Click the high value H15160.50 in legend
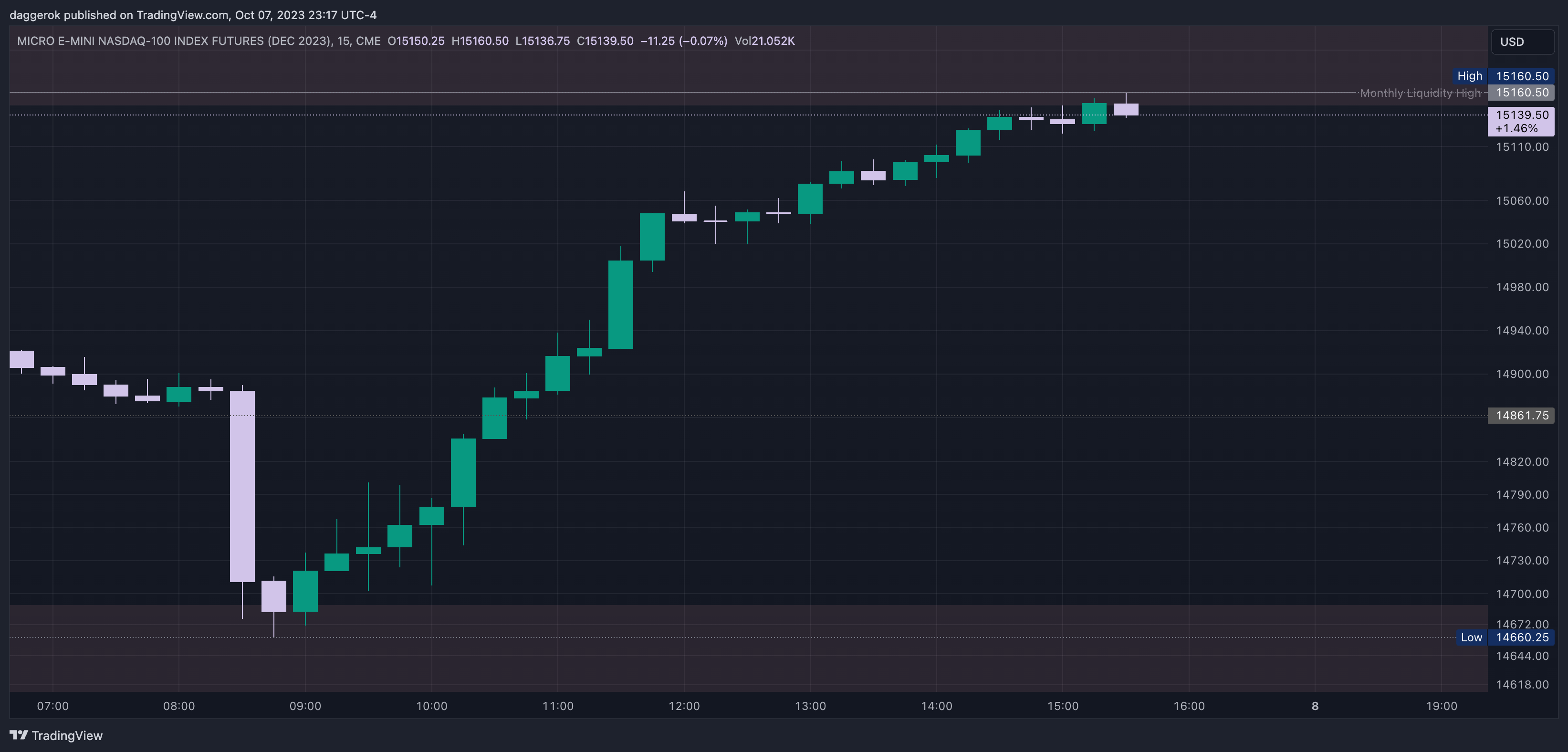 click(480, 41)
